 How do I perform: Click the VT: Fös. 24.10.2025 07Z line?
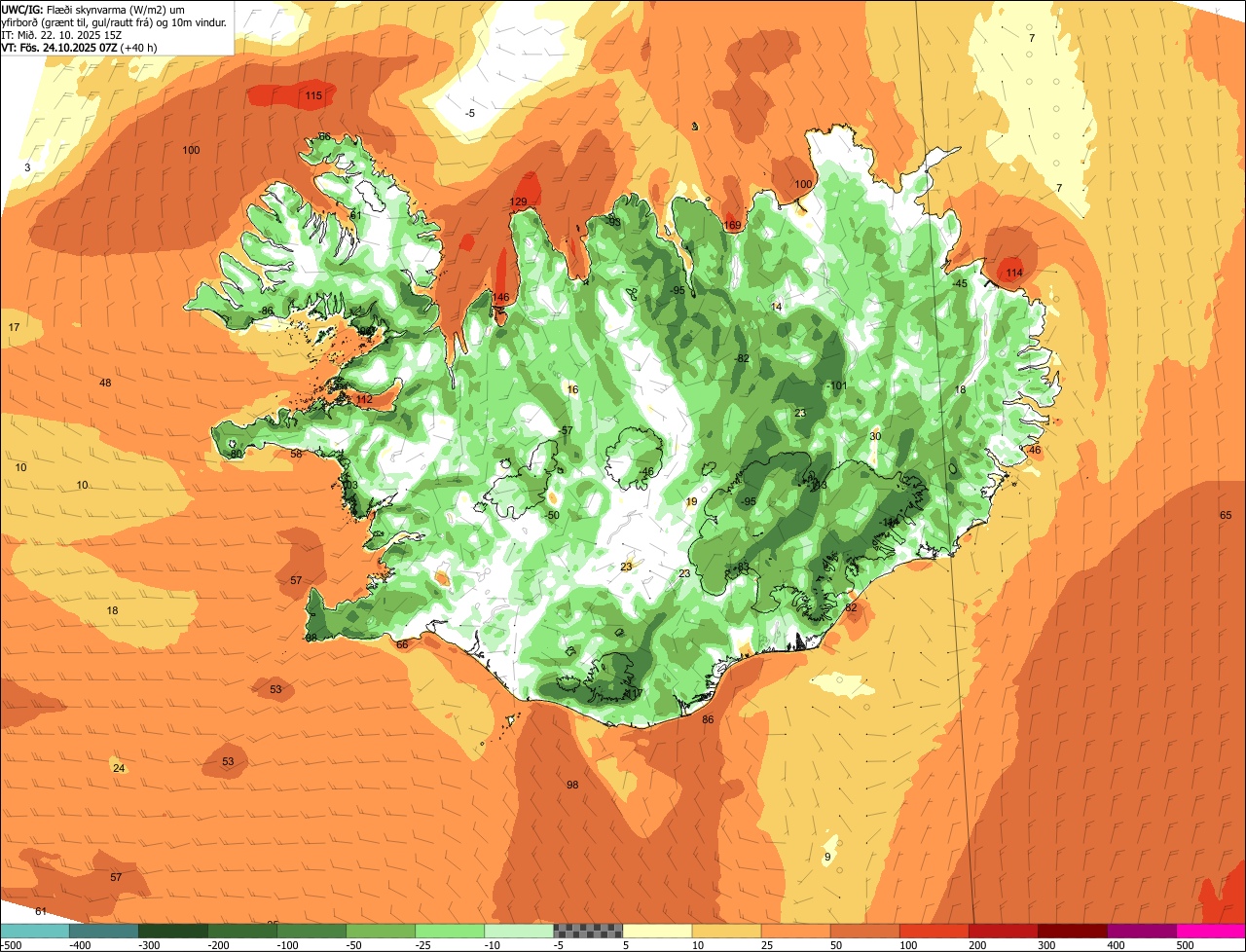point(79,47)
